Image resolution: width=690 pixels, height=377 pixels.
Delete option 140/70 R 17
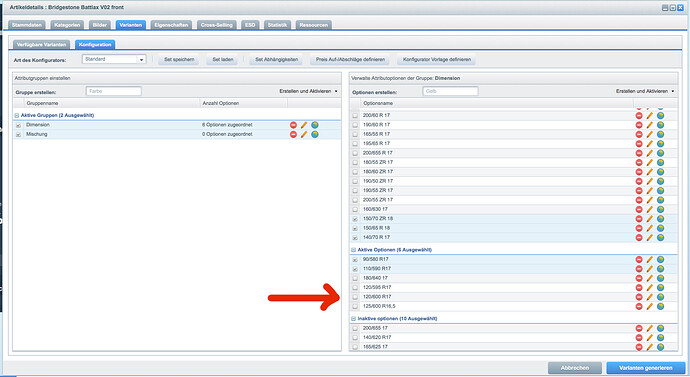[639, 238]
